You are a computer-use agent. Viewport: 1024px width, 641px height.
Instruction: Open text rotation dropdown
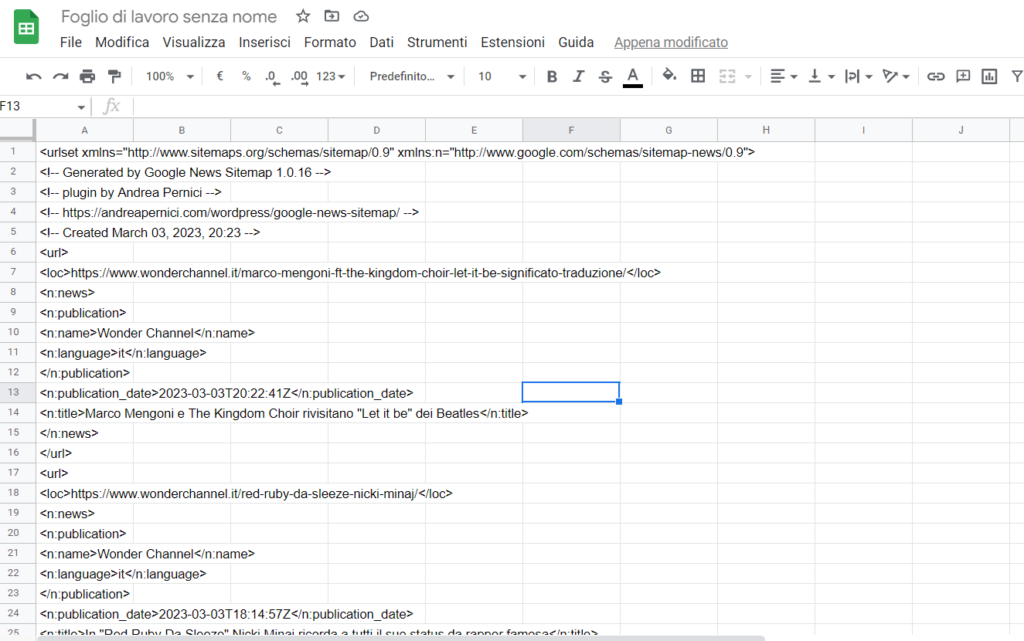(895, 76)
